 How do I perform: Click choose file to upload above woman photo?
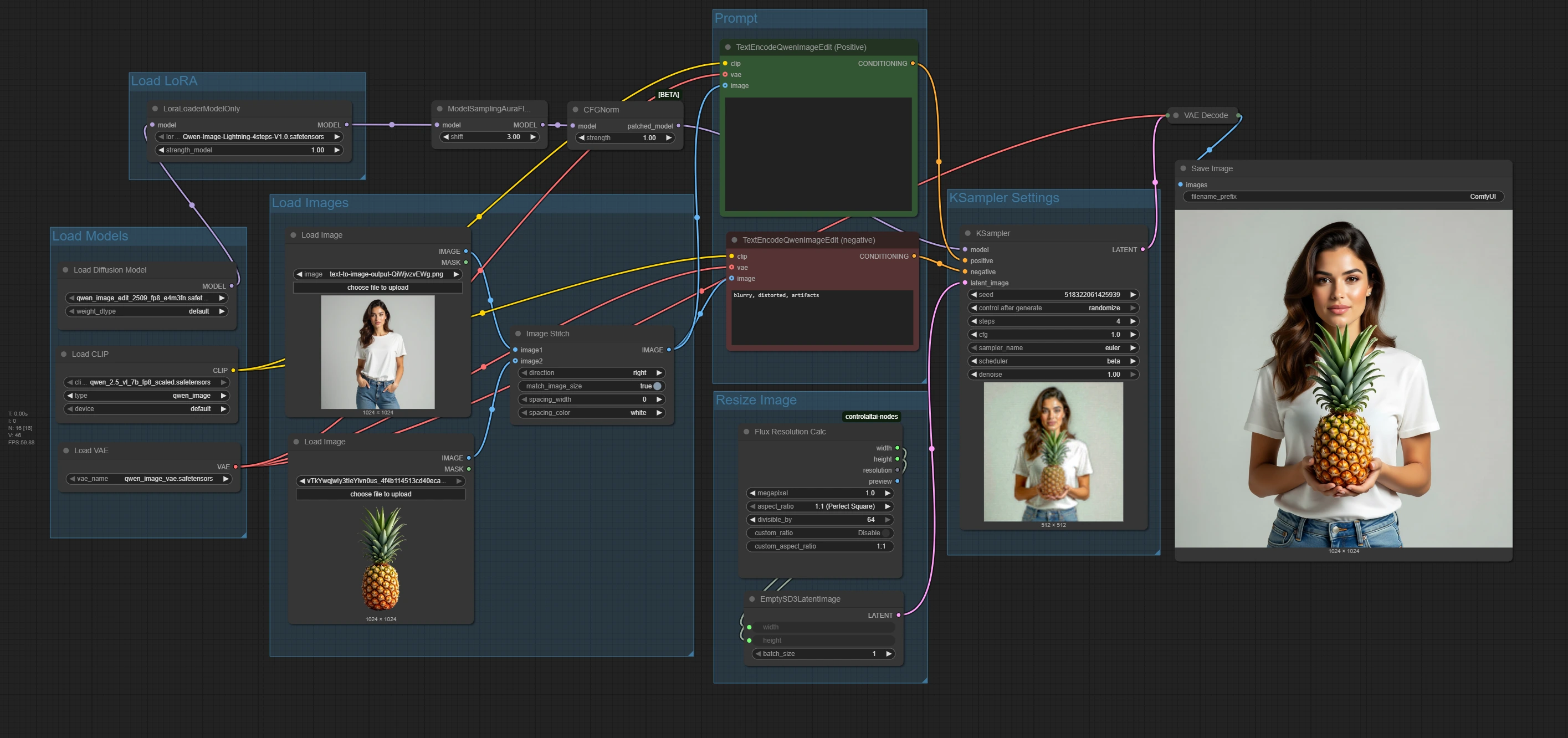377,288
